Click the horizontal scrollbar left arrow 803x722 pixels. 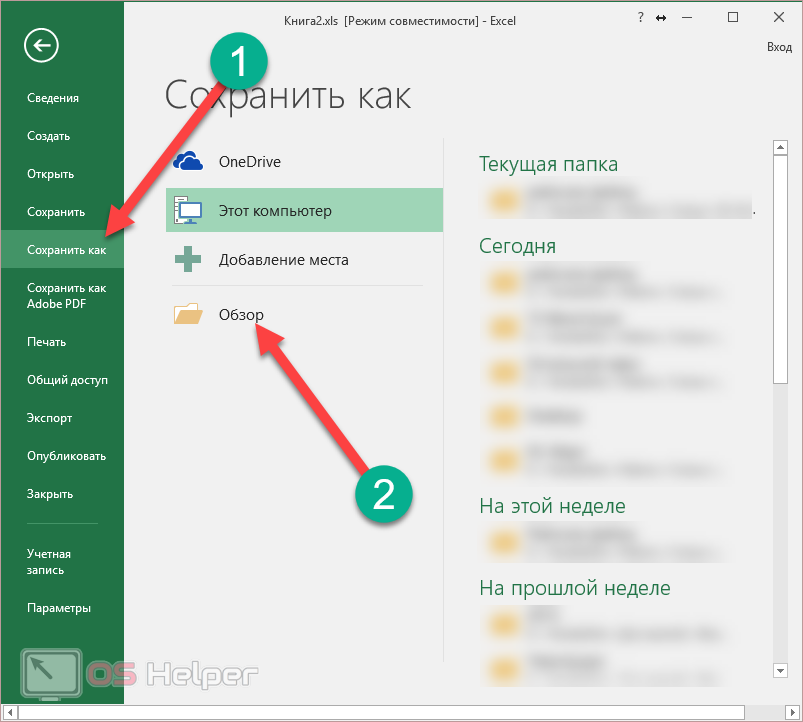[10, 712]
